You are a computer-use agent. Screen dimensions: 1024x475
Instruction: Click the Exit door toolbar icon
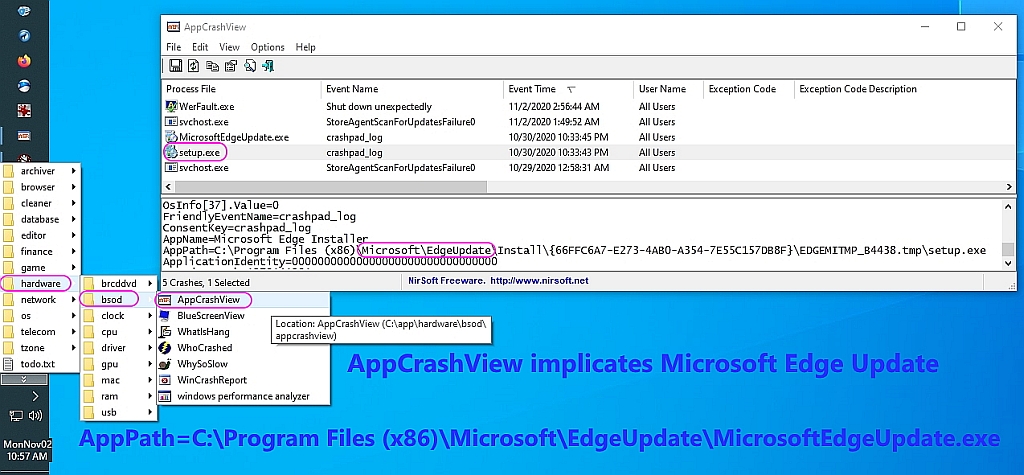coord(268,65)
